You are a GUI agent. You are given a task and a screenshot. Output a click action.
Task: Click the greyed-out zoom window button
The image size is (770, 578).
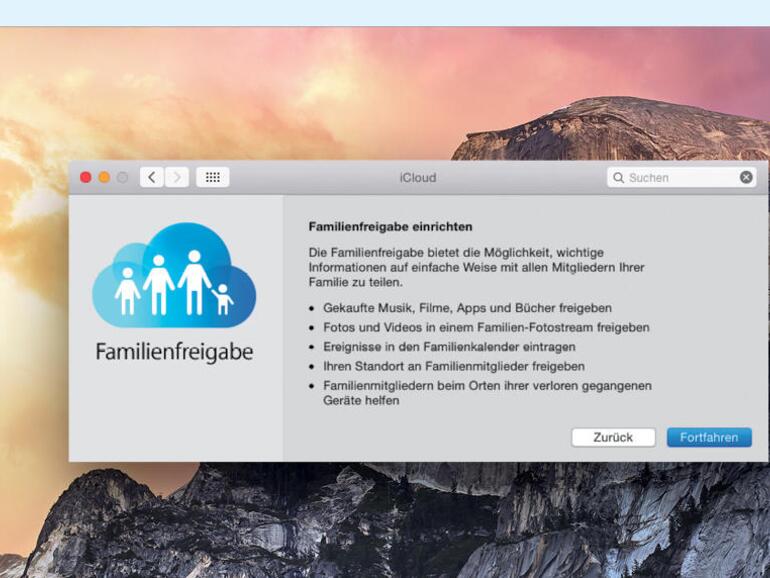(122, 177)
